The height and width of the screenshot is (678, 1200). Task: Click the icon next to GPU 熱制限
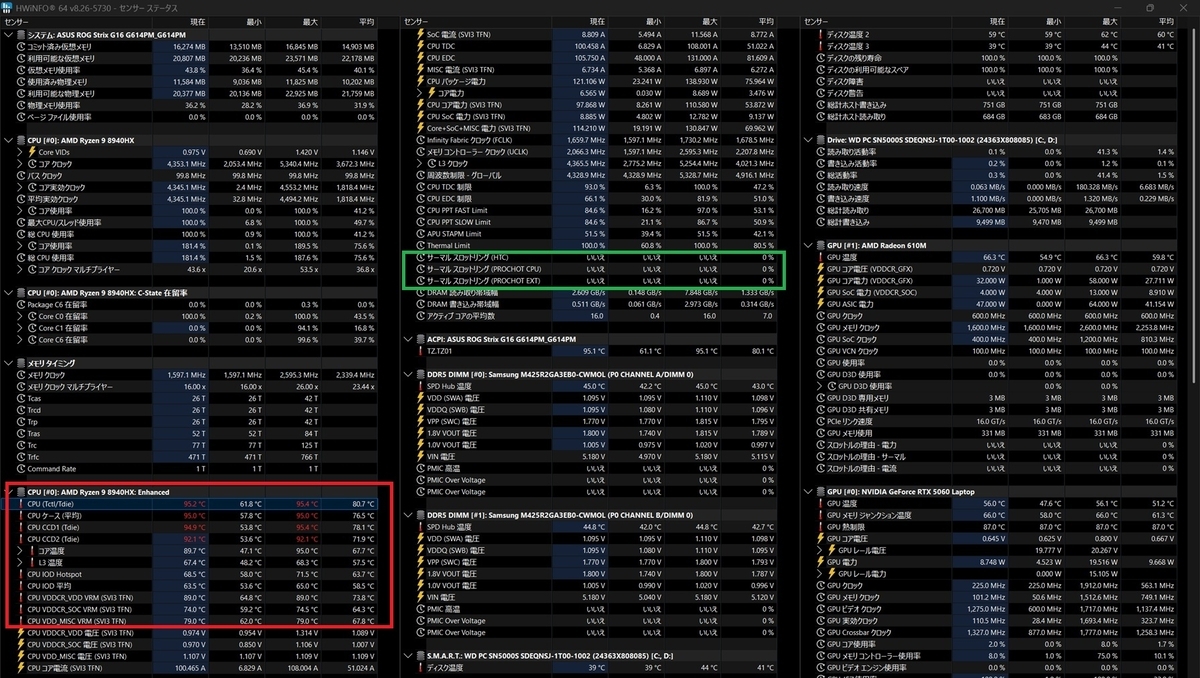point(820,527)
